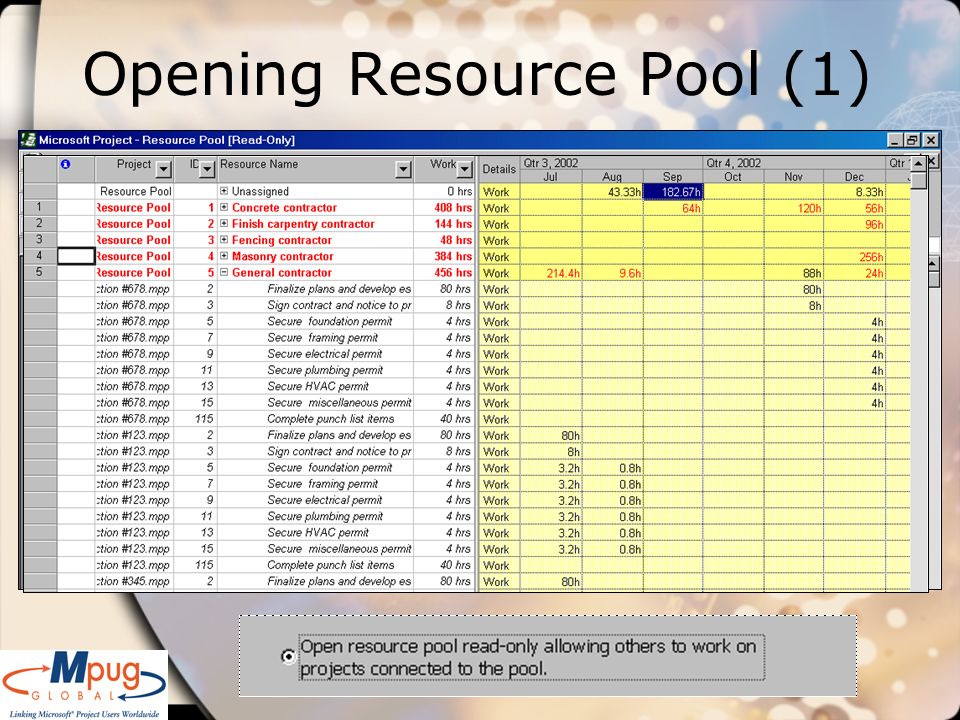Click the Microsoft Project title bar icon
The image size is (960, 720).
(28, 140)
